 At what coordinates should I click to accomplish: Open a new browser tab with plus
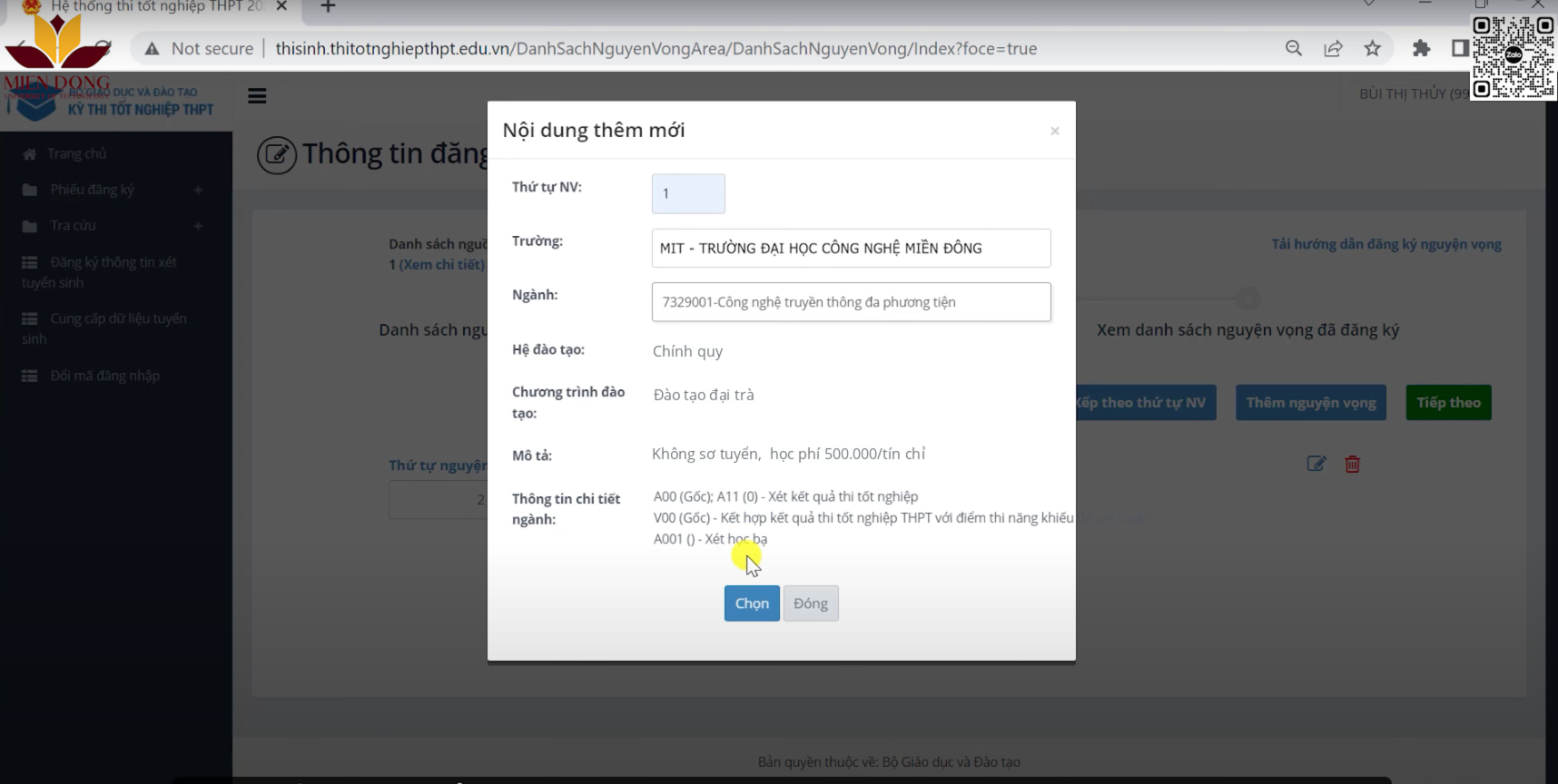328,6
